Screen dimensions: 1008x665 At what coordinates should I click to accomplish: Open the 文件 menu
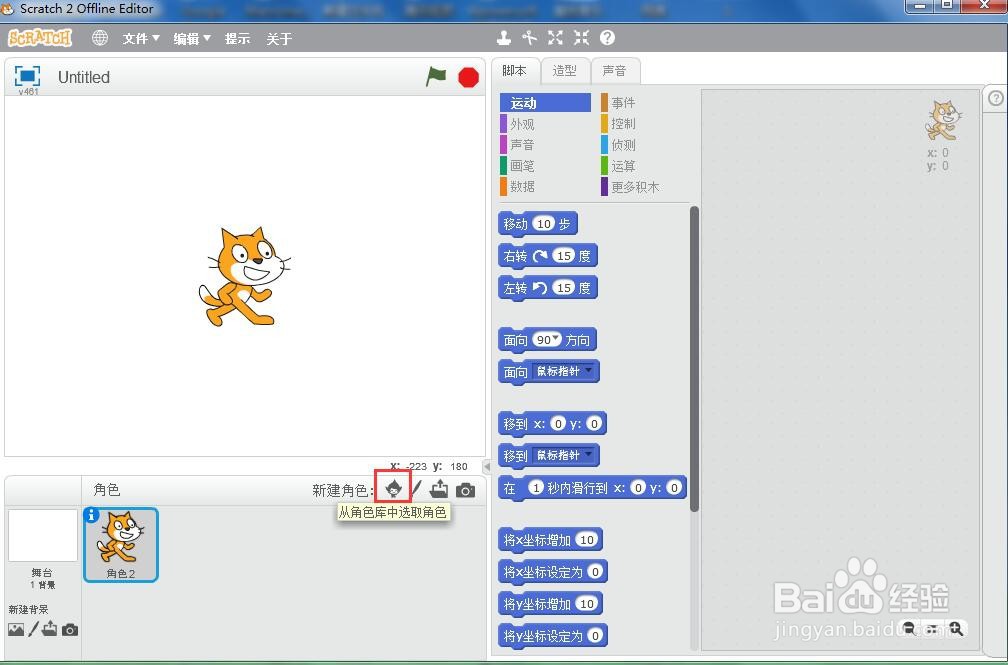tap(141, 39)
